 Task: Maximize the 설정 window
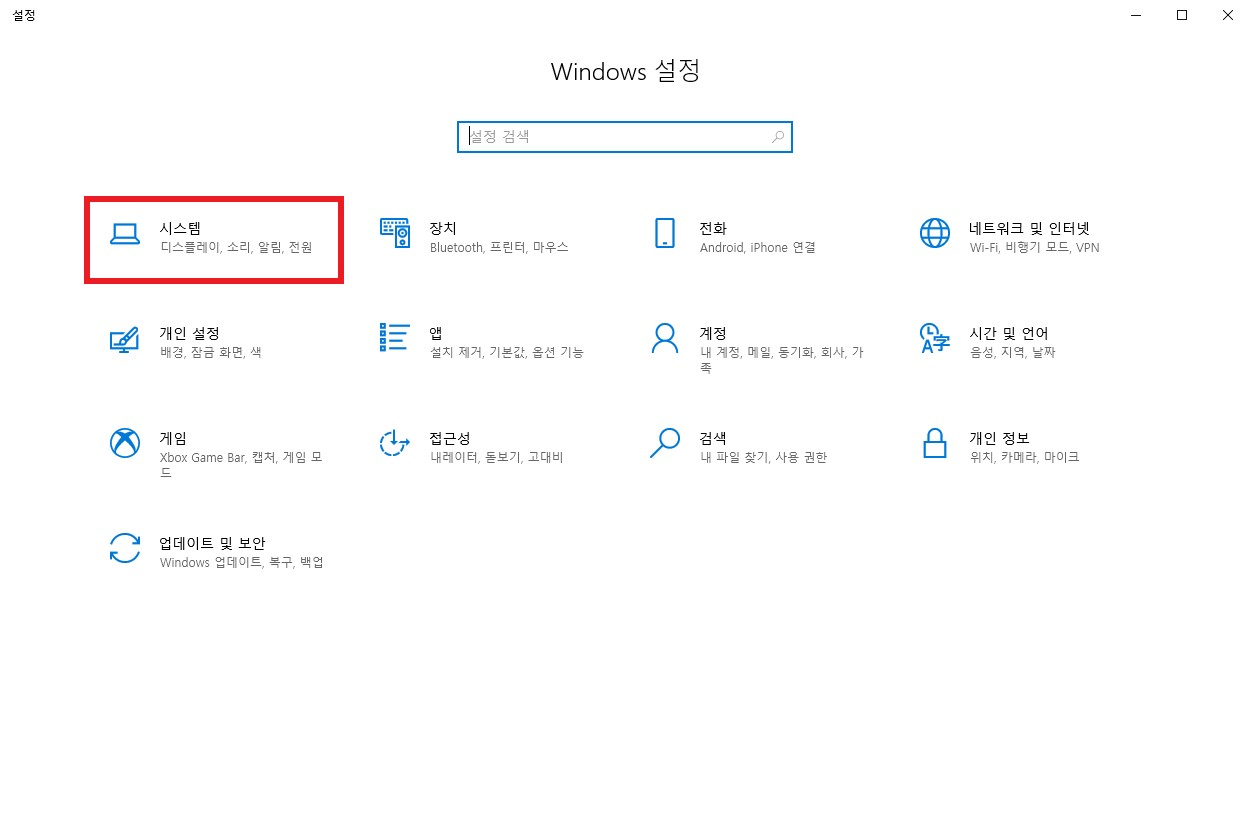tap(1182, 15)
